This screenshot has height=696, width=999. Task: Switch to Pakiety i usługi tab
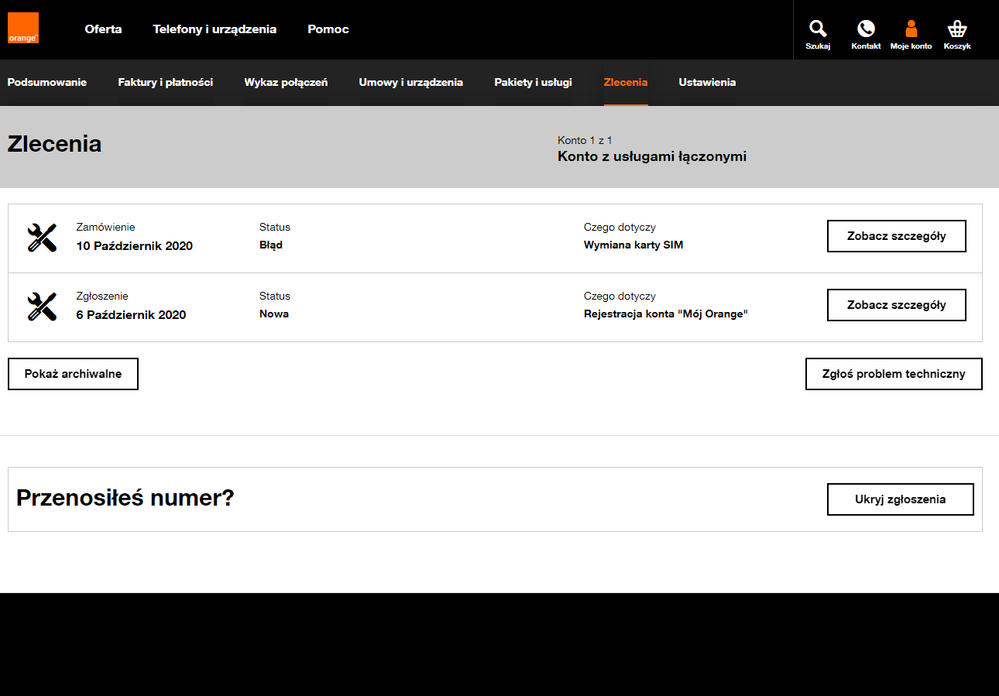tap(533, 82)
